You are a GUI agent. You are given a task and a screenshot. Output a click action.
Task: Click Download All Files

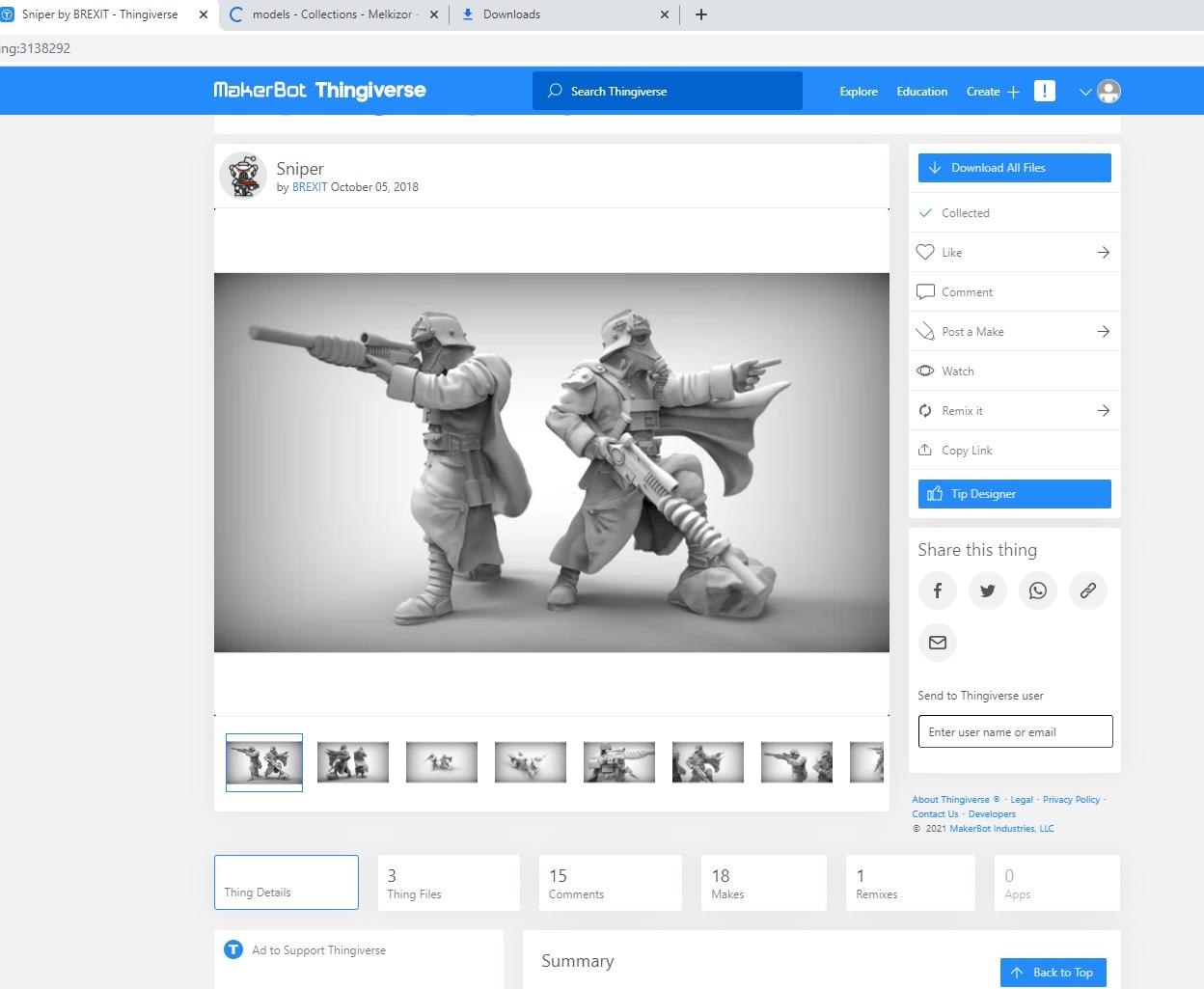1014,167
